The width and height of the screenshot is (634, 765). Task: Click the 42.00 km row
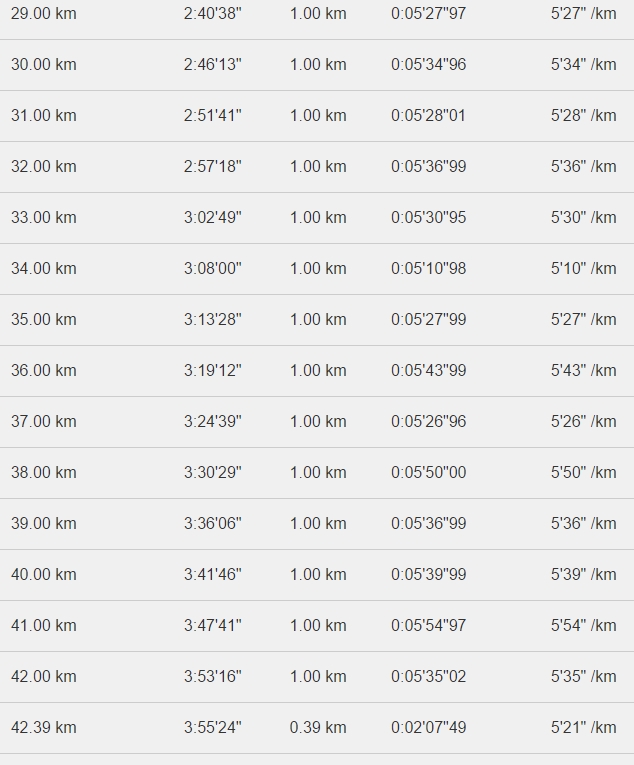click(317, 677)
